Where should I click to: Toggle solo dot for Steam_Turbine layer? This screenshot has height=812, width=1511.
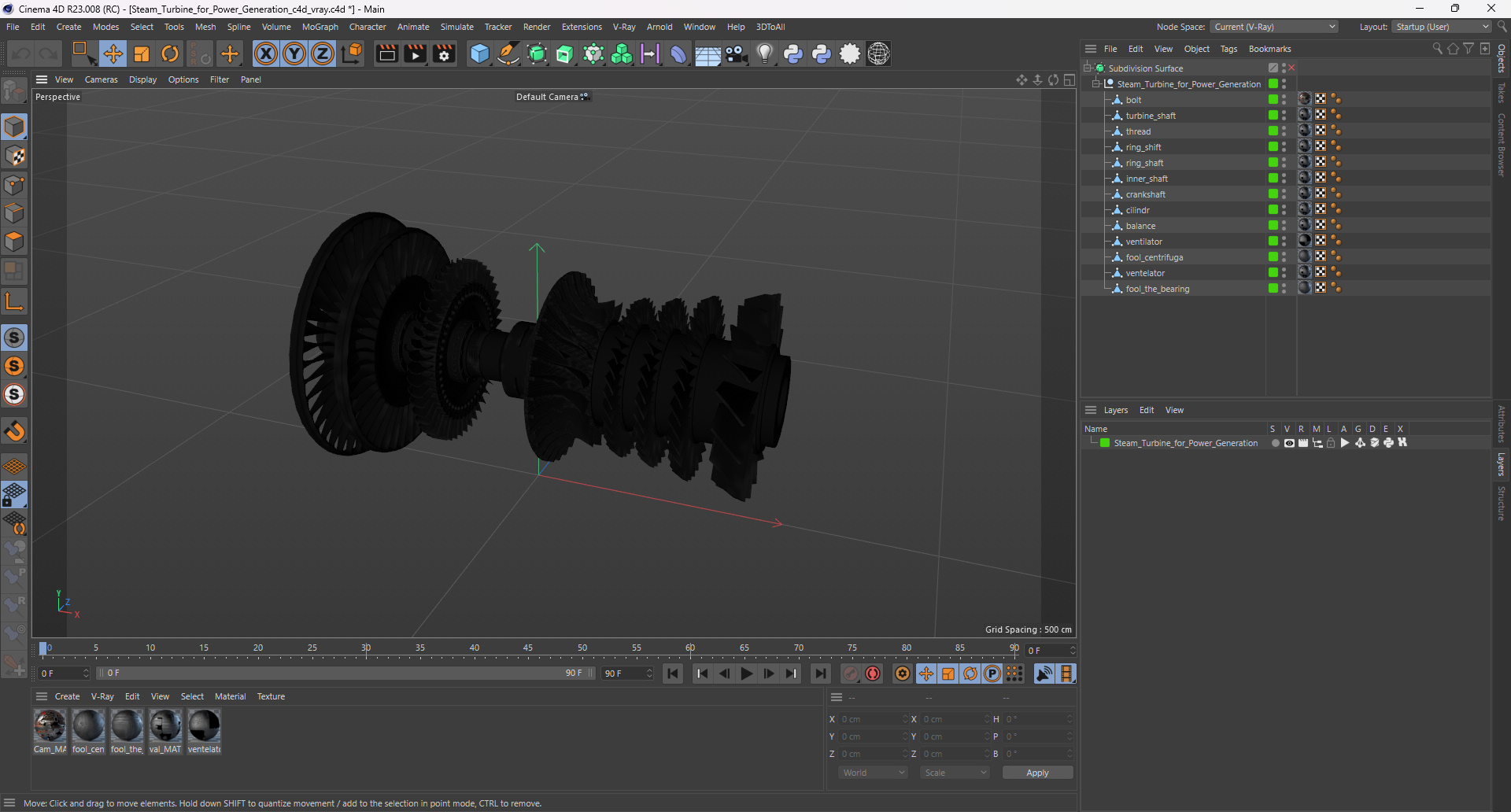1275,443
